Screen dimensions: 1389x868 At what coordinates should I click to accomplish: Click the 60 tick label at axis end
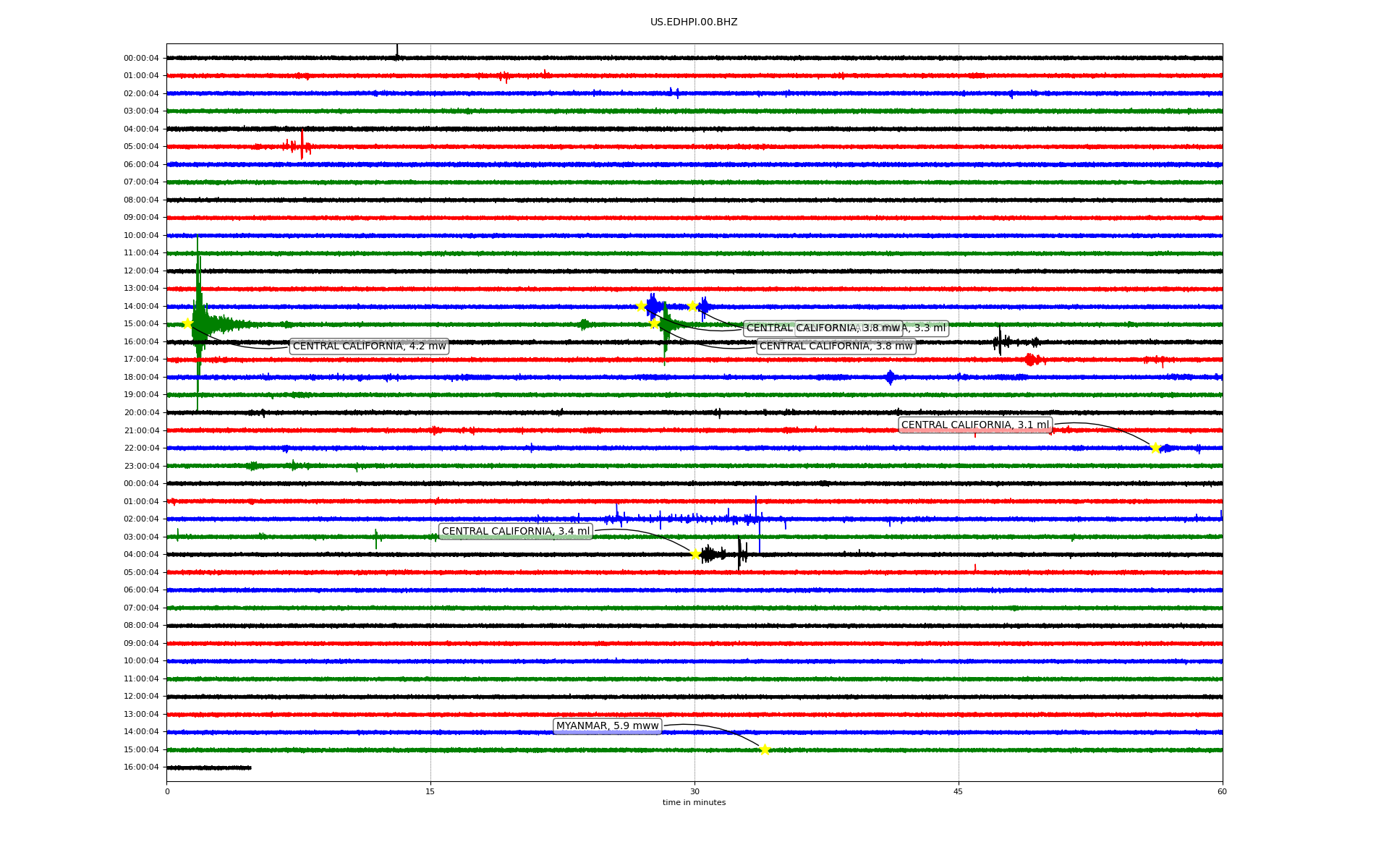click(1222, 791)
